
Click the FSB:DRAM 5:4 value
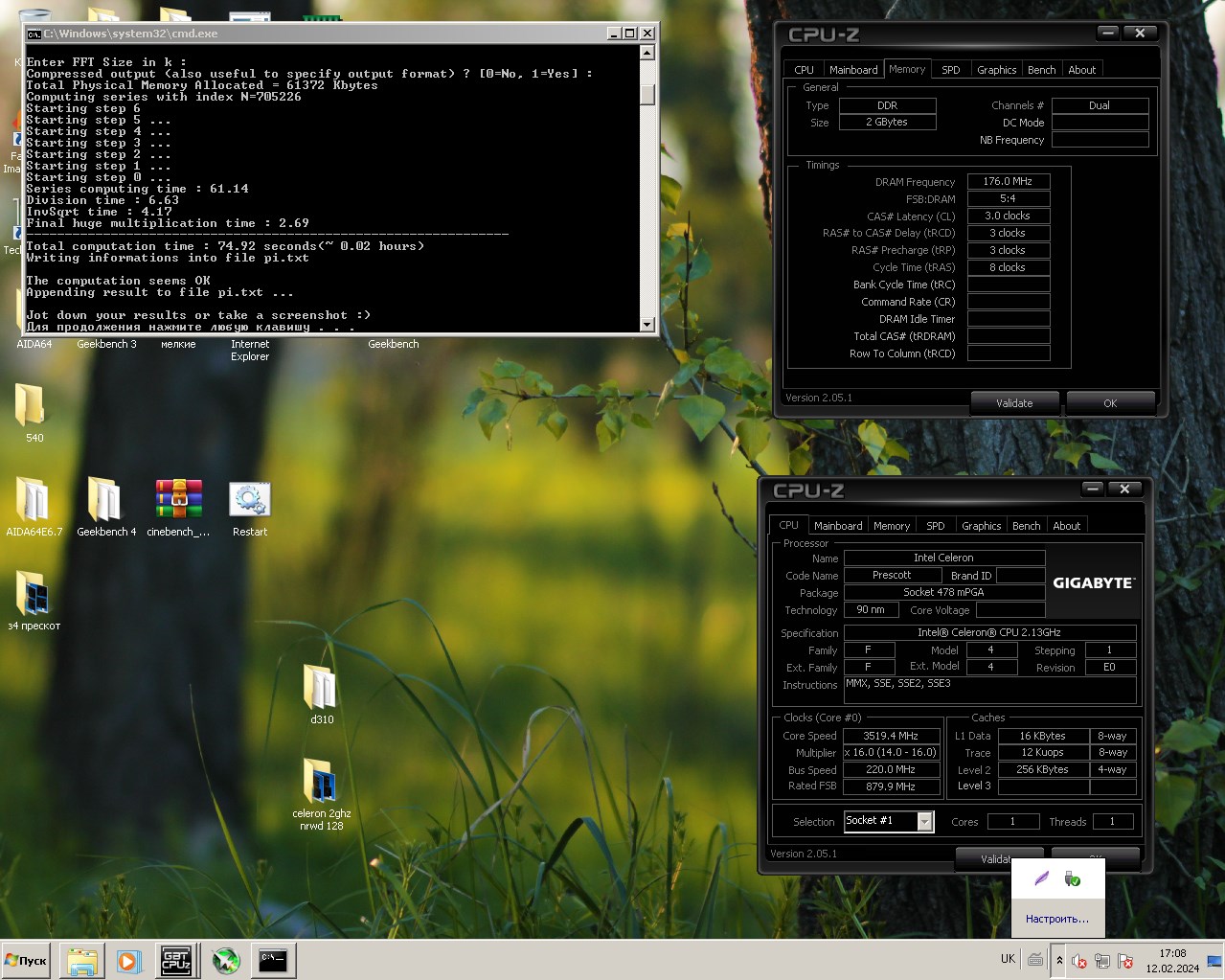[1009, 198]
